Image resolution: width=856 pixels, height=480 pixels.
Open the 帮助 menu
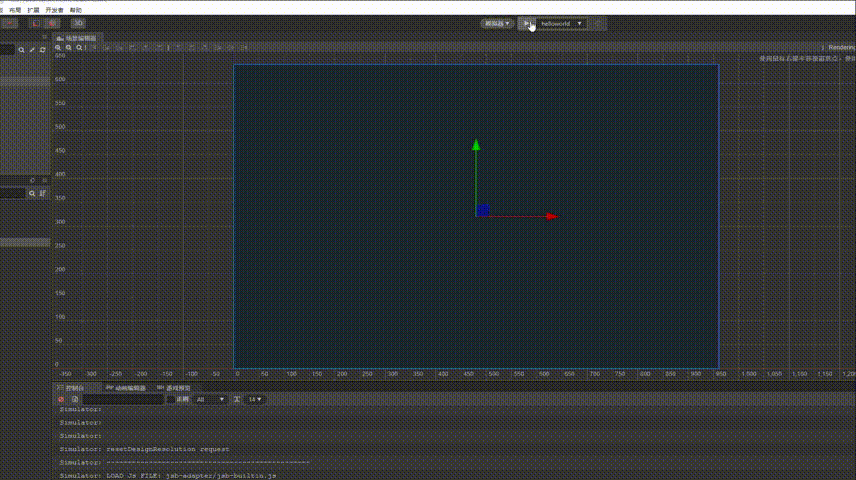(75, 10)
